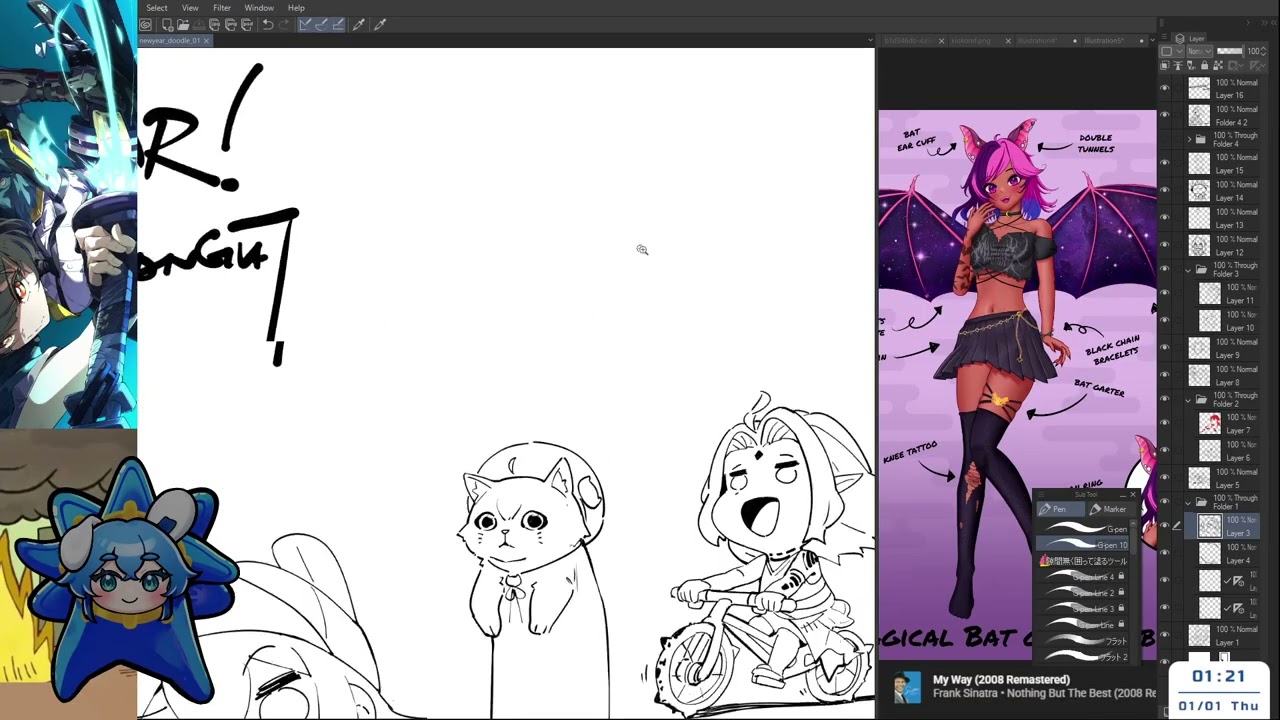Expand Folder 4 in layer list

click(1188, 140)
